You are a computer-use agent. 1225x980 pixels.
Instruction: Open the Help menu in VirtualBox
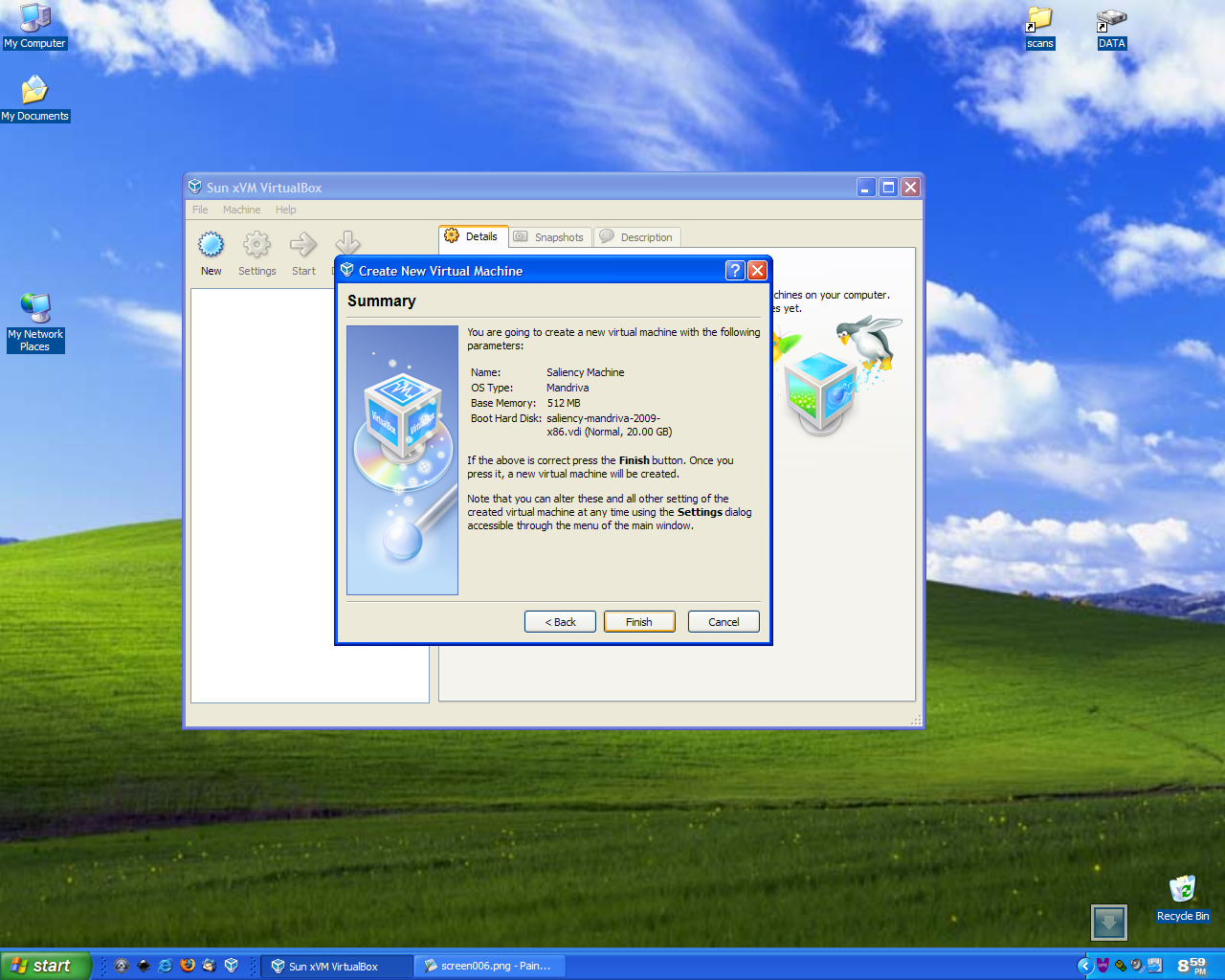(x=285, y=210)
